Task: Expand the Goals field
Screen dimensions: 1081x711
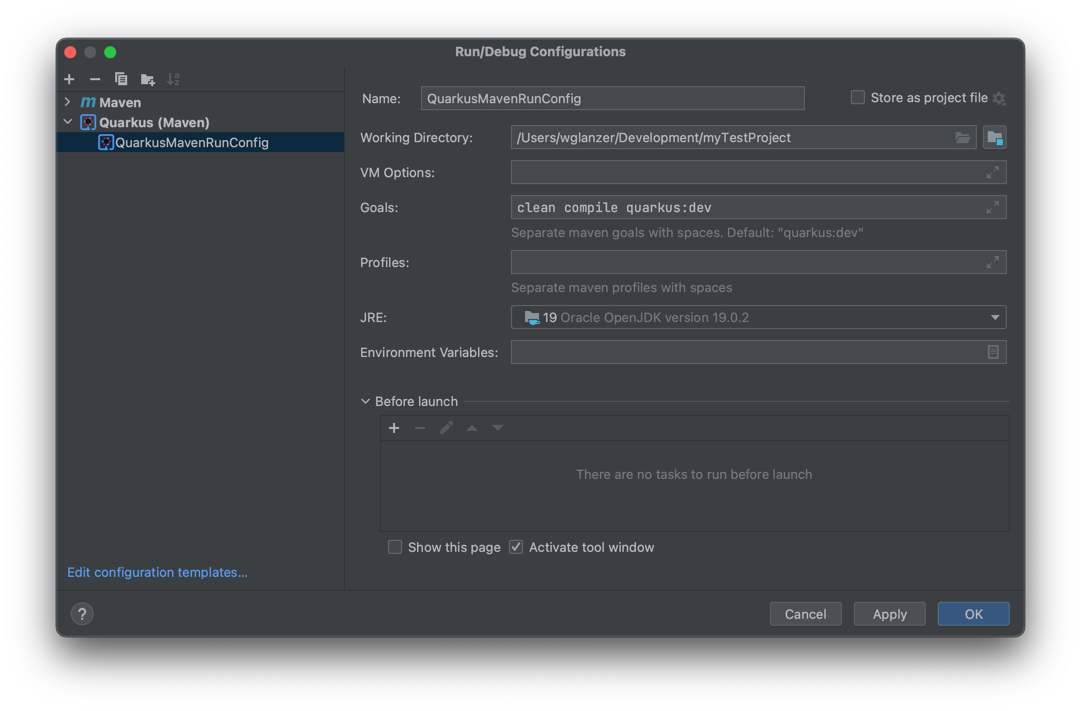Action: [x=993, y=207]
